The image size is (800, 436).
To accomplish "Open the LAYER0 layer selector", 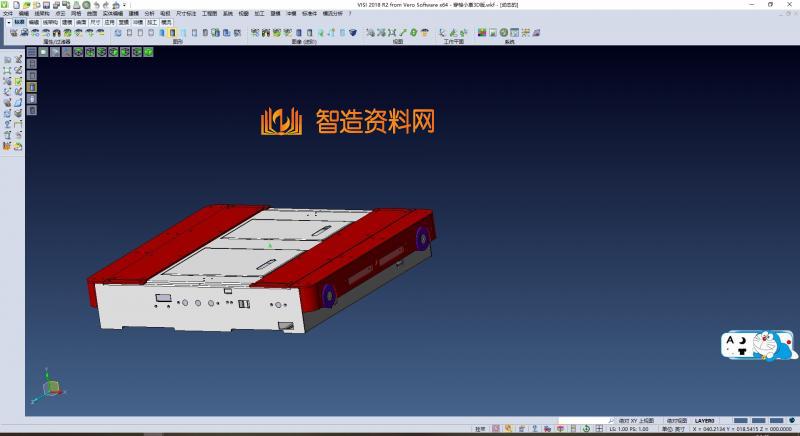I will (x=705, y=421).
